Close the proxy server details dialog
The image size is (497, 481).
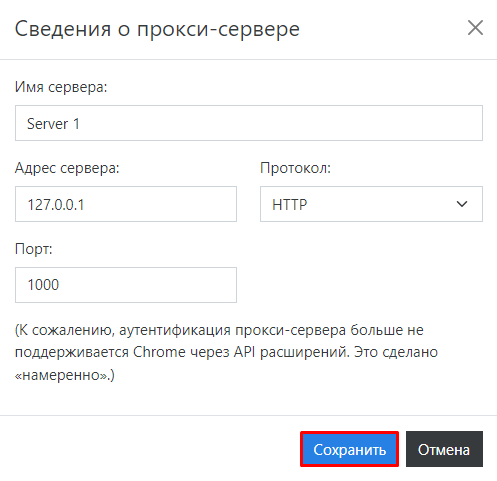pos(475,28)
